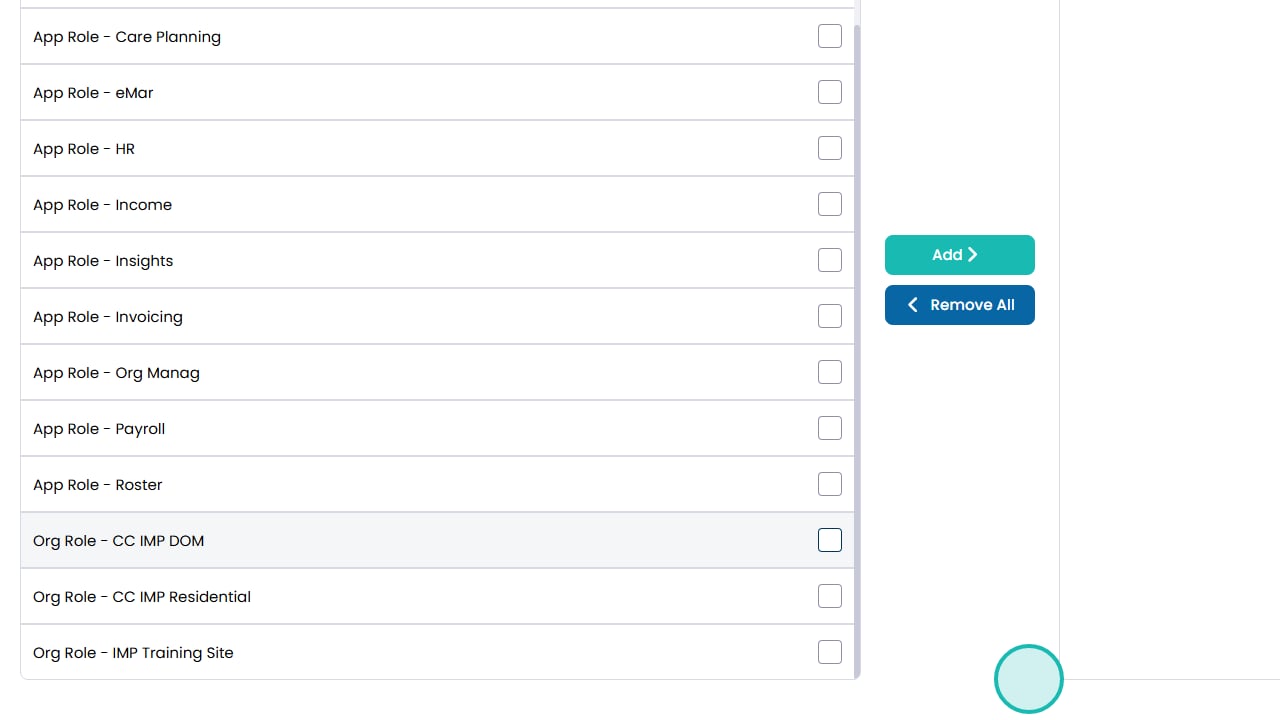The width and height of the screenshot is (1280, 720).
Task: Click the Add button
Action: pyautogui.click(x=959, y=255)
